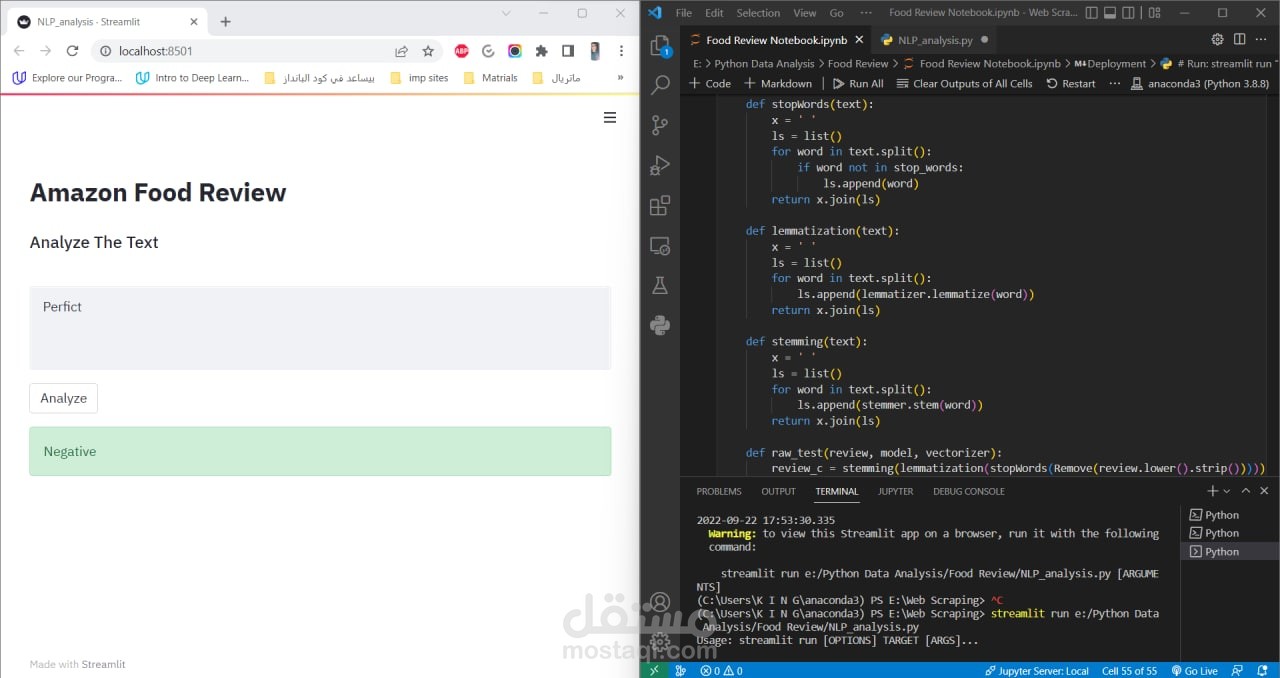Screen dimensions: 1280x678
Task: Open a new Chrome tab
Action: [x=225, y=21]
